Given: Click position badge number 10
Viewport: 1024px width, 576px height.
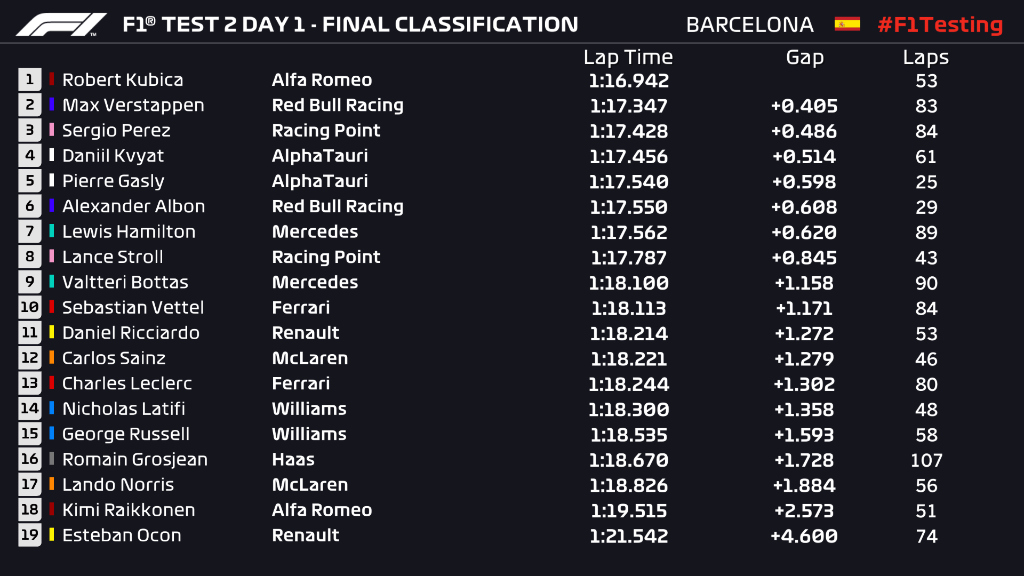Looking at the screenshot, I should [29, 308].
